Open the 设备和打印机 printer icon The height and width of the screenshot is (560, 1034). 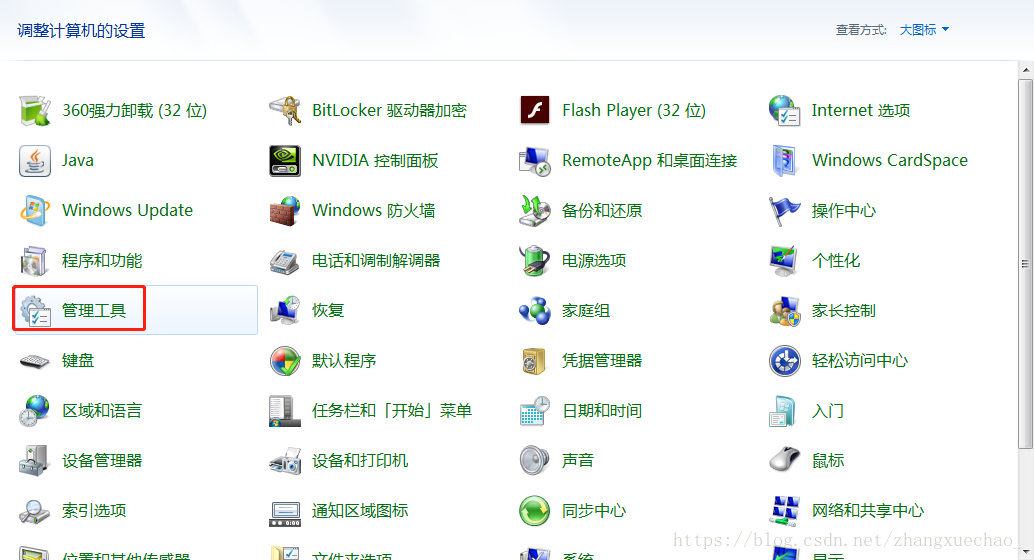point(285,461)
